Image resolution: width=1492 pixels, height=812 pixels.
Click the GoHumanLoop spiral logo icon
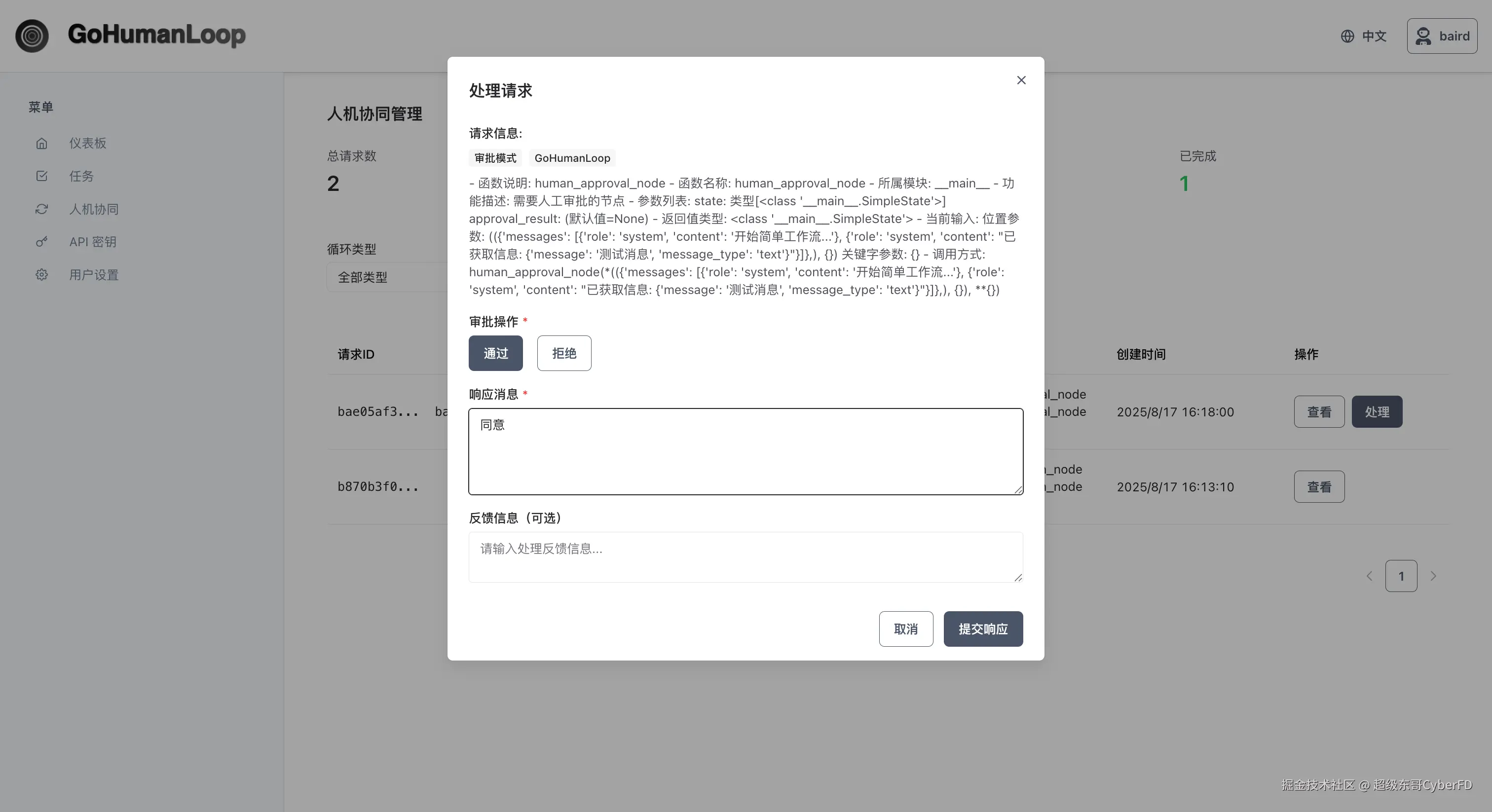[x=32, y=36]
